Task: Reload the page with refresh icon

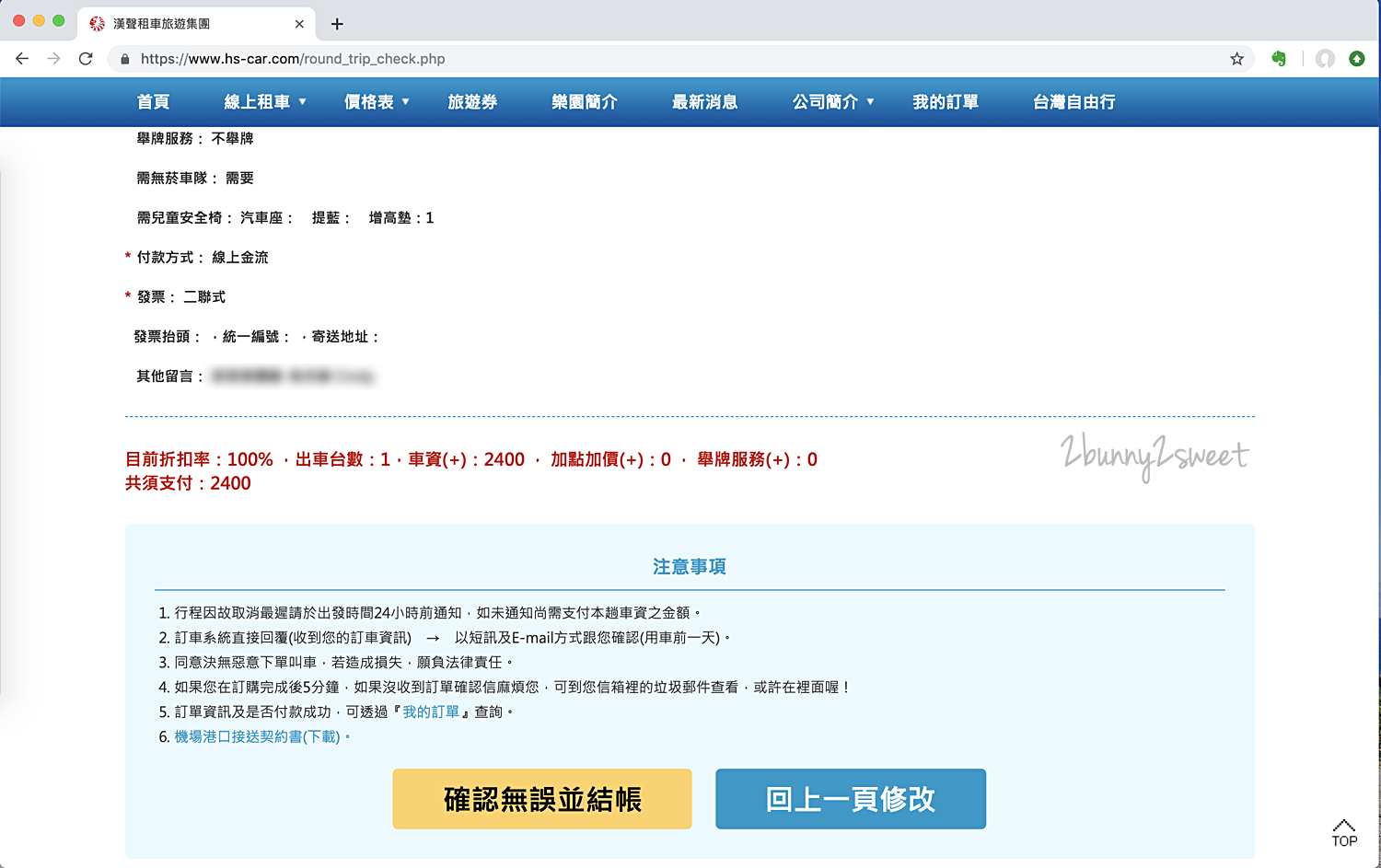Action: (86, 59)
